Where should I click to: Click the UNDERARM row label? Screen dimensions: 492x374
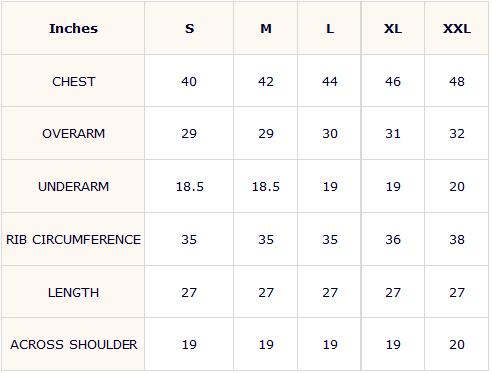coord(74,186)
